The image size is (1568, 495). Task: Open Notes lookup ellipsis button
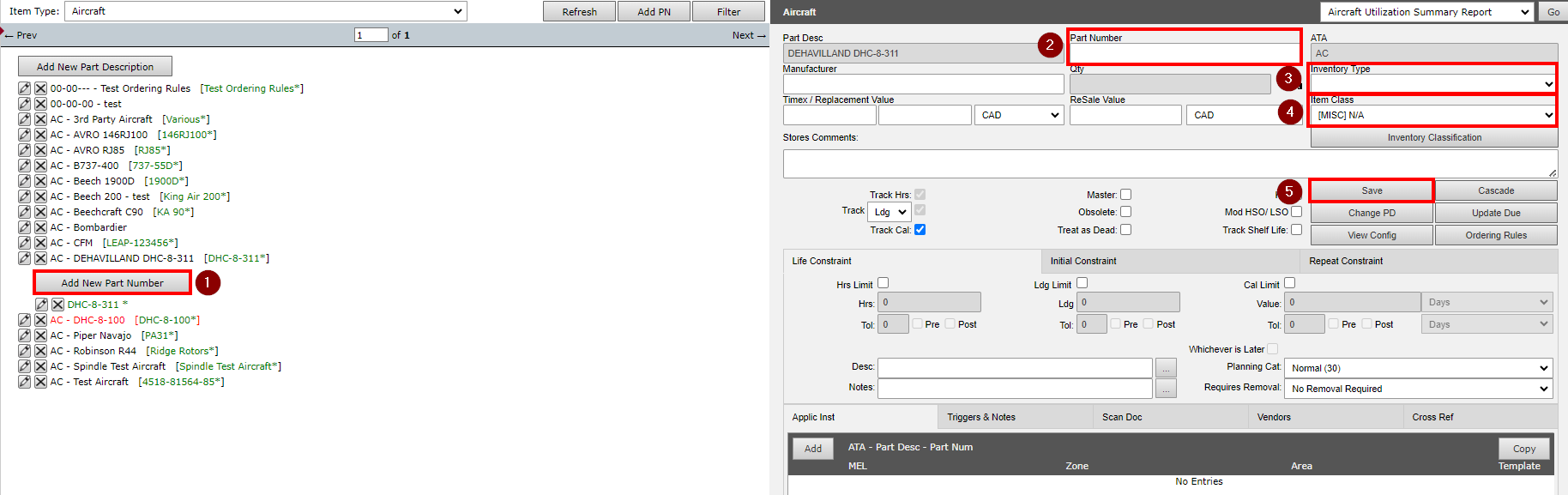[x=1166, y=389]
